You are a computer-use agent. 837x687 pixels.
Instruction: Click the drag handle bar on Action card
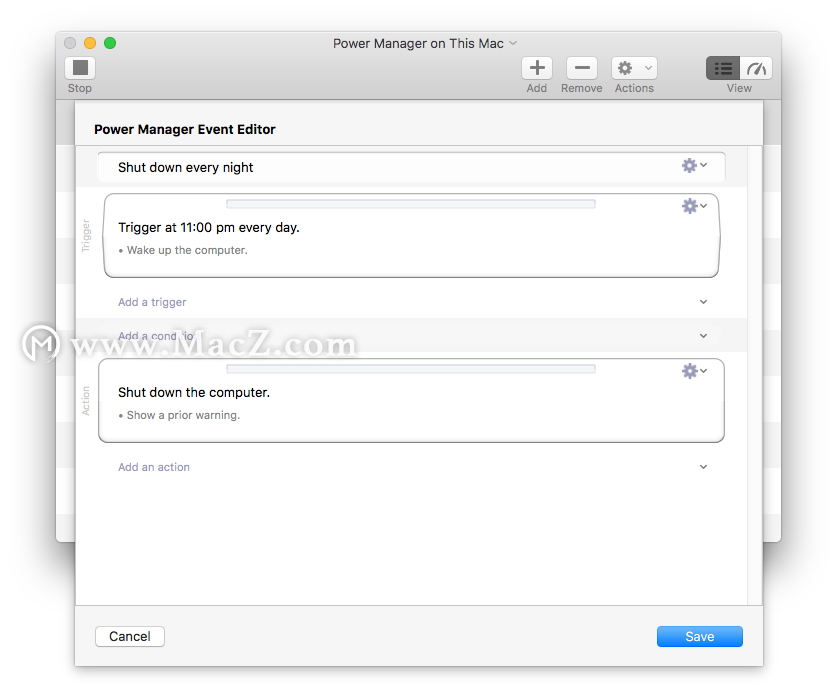point(410,369)
